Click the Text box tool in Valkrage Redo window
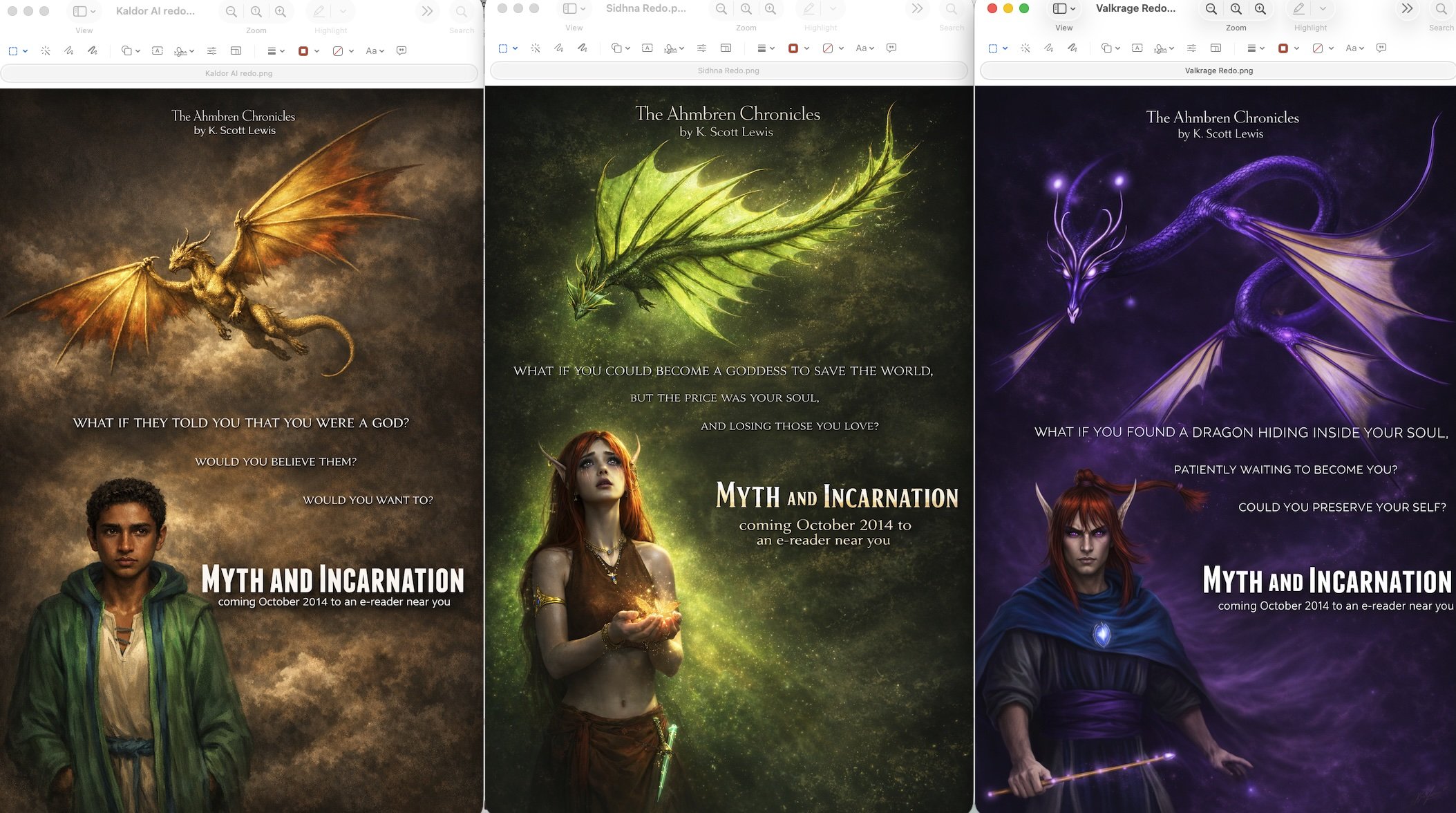 coord(1137,48)
